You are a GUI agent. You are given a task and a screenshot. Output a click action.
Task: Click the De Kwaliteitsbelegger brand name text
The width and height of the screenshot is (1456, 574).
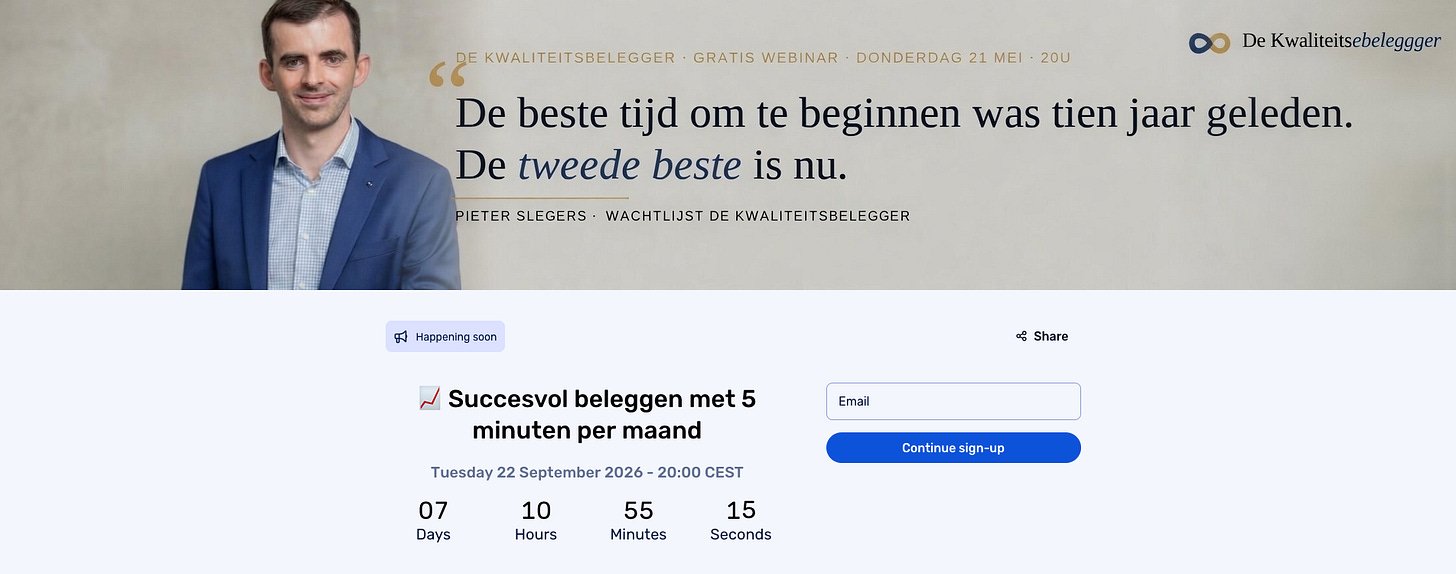[x=1341, y=41]
